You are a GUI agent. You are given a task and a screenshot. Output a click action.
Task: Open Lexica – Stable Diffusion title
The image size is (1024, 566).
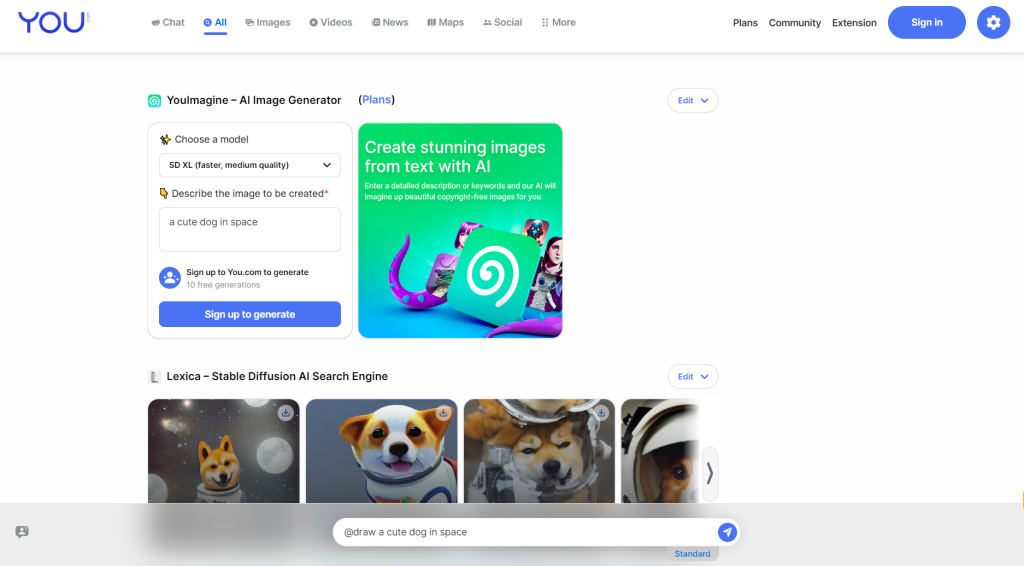point(277,376)
